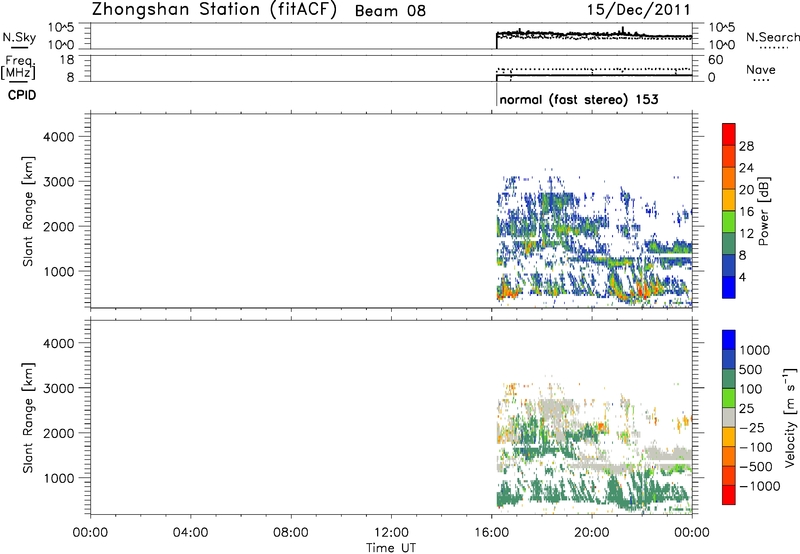Click the '16' power colorbar tick

point(746,212)
